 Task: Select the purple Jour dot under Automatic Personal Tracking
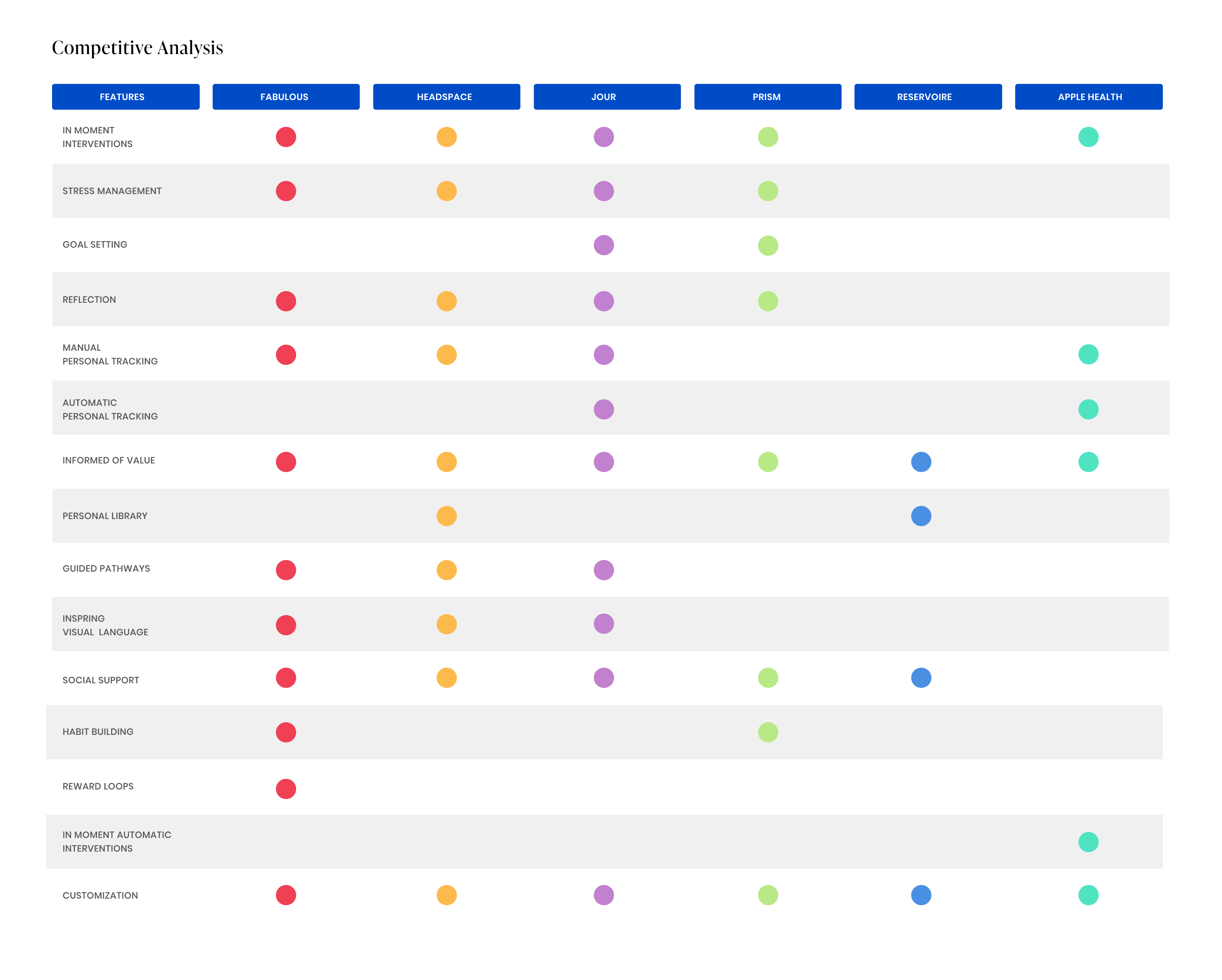tap(603, 409)
